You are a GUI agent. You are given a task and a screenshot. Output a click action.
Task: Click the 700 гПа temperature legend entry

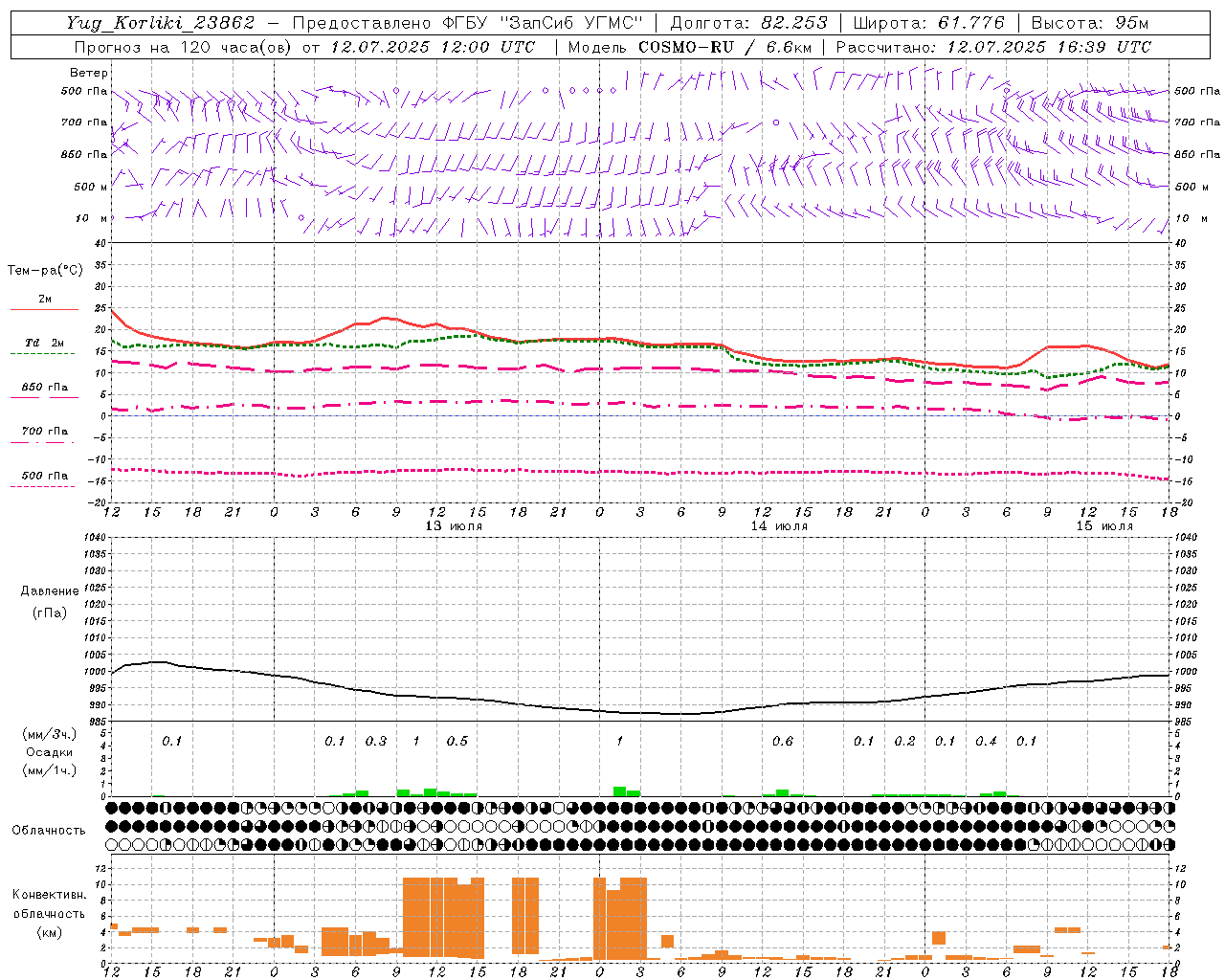45,432
